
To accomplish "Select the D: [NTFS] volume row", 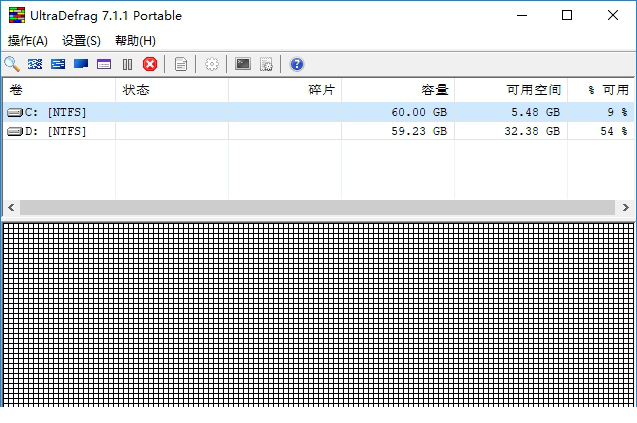I will 318,131.
